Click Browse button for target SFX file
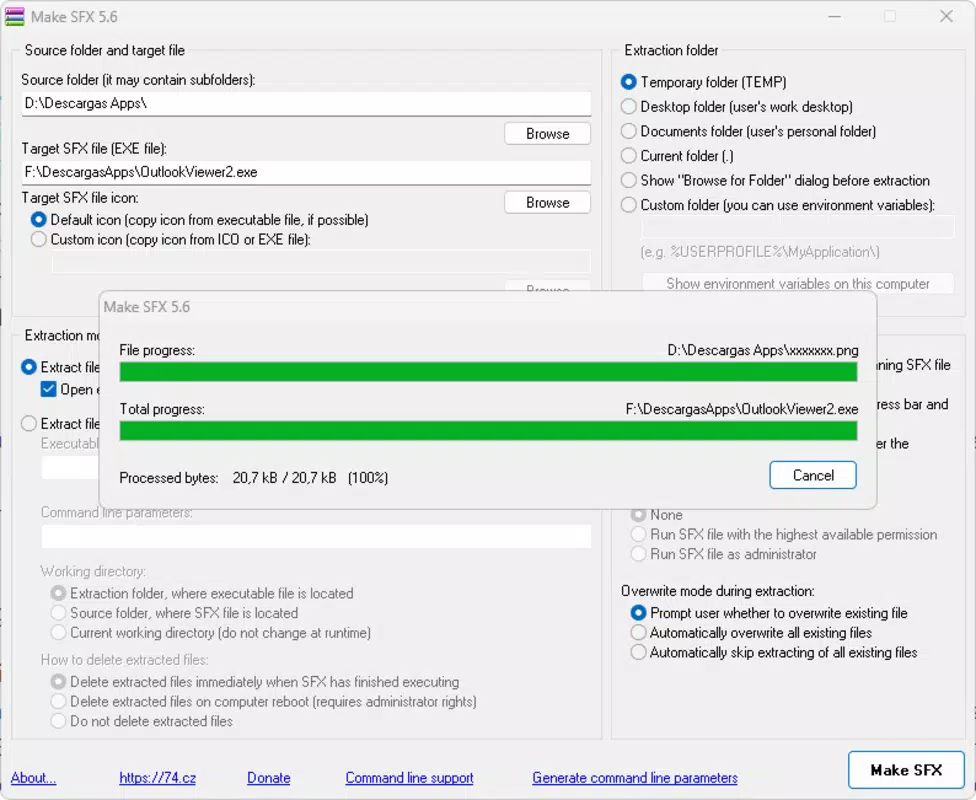 [x=547, y=203]
